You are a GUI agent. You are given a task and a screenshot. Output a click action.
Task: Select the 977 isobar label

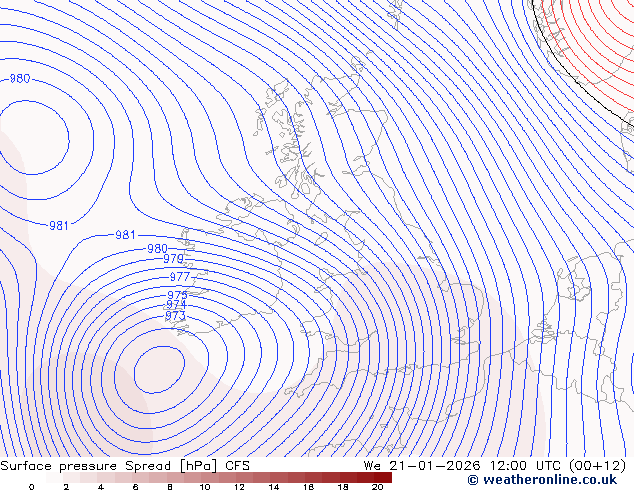point(180,277)
